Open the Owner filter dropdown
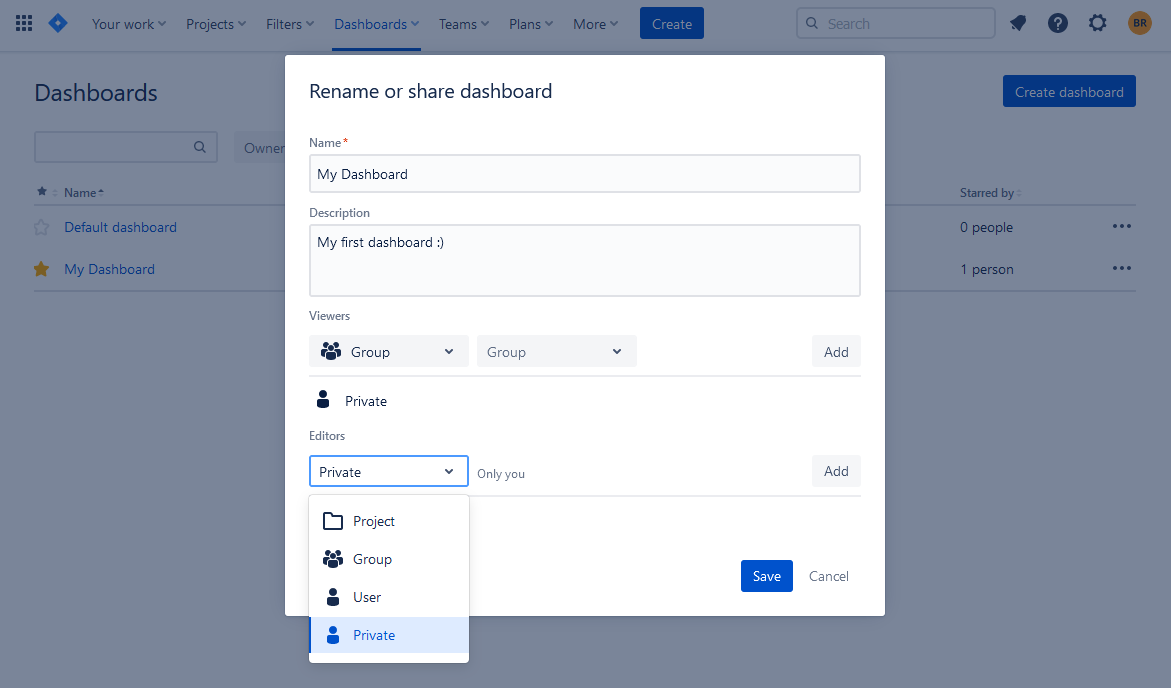 click(x=260, y=147)
